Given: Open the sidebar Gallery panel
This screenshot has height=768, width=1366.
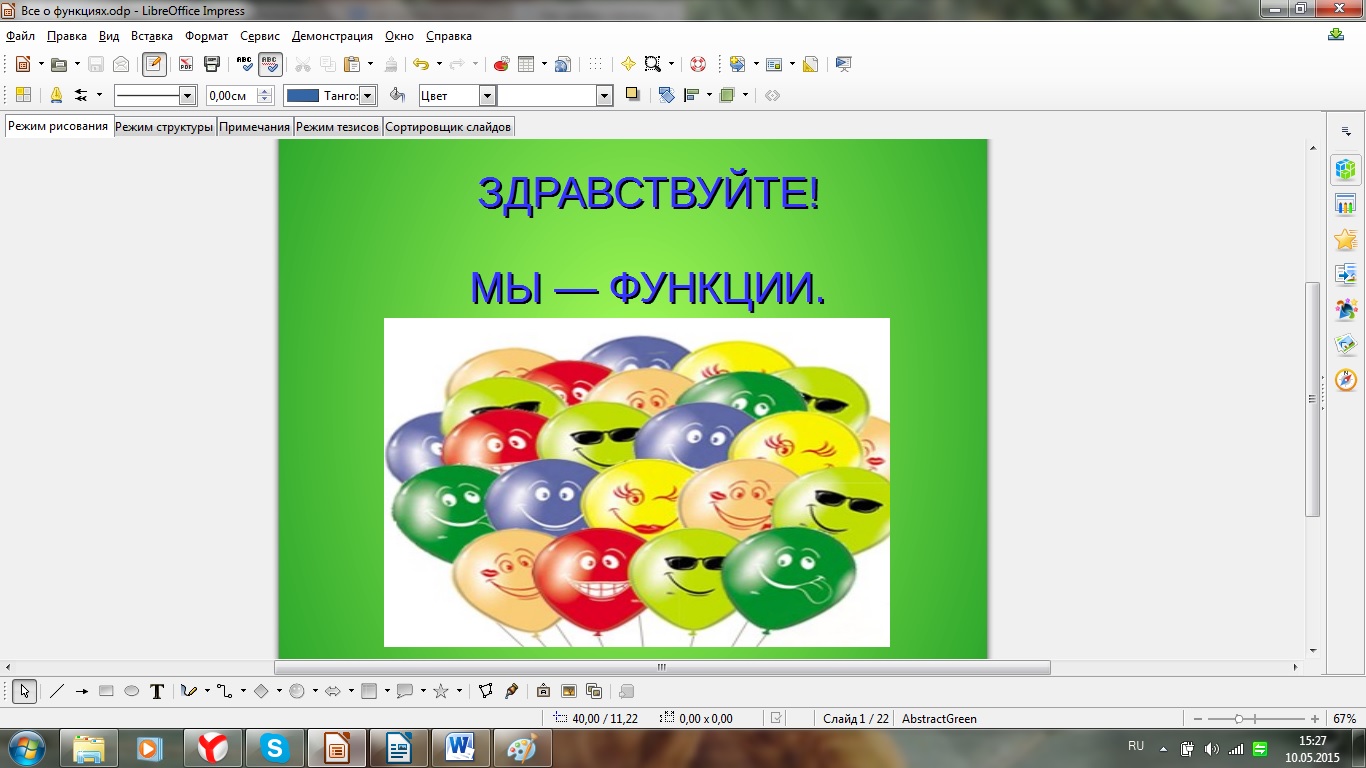Looking at the screenshot, I should pos(1346,344).
